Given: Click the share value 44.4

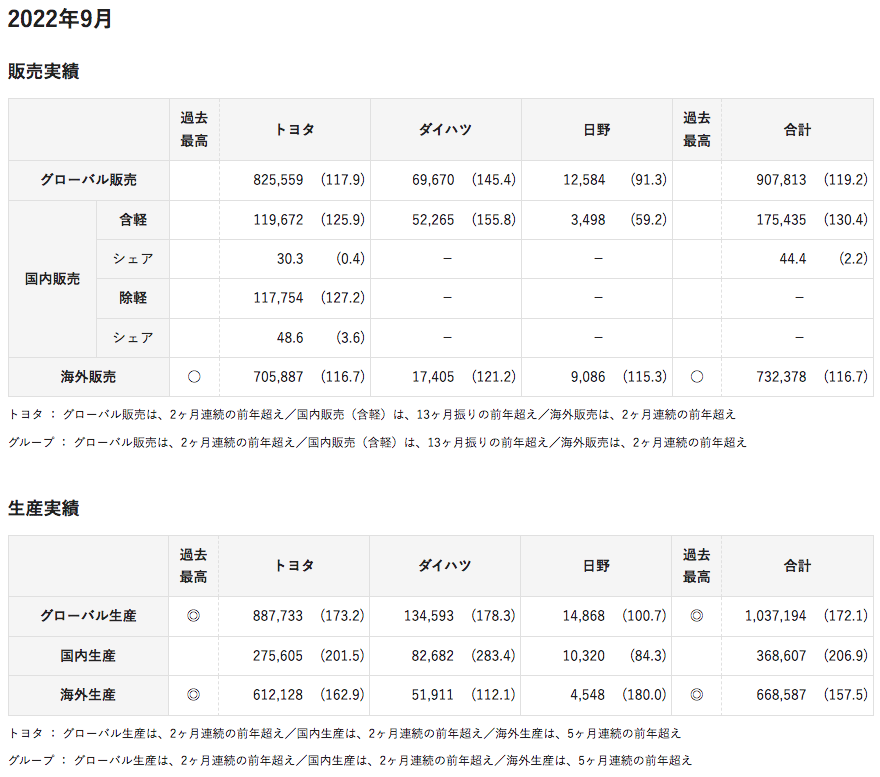Looking at the screenshot, I should pos(793,259).
